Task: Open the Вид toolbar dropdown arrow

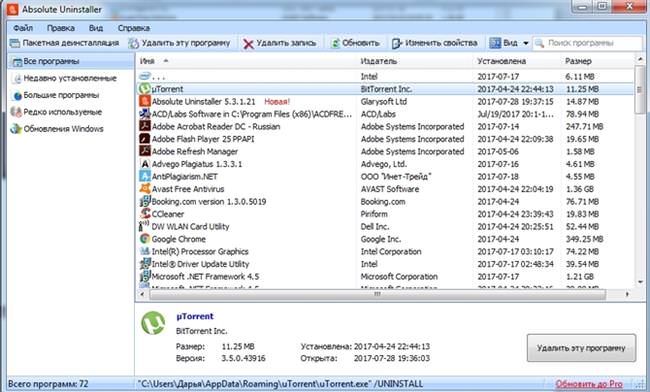Action: 526,43
